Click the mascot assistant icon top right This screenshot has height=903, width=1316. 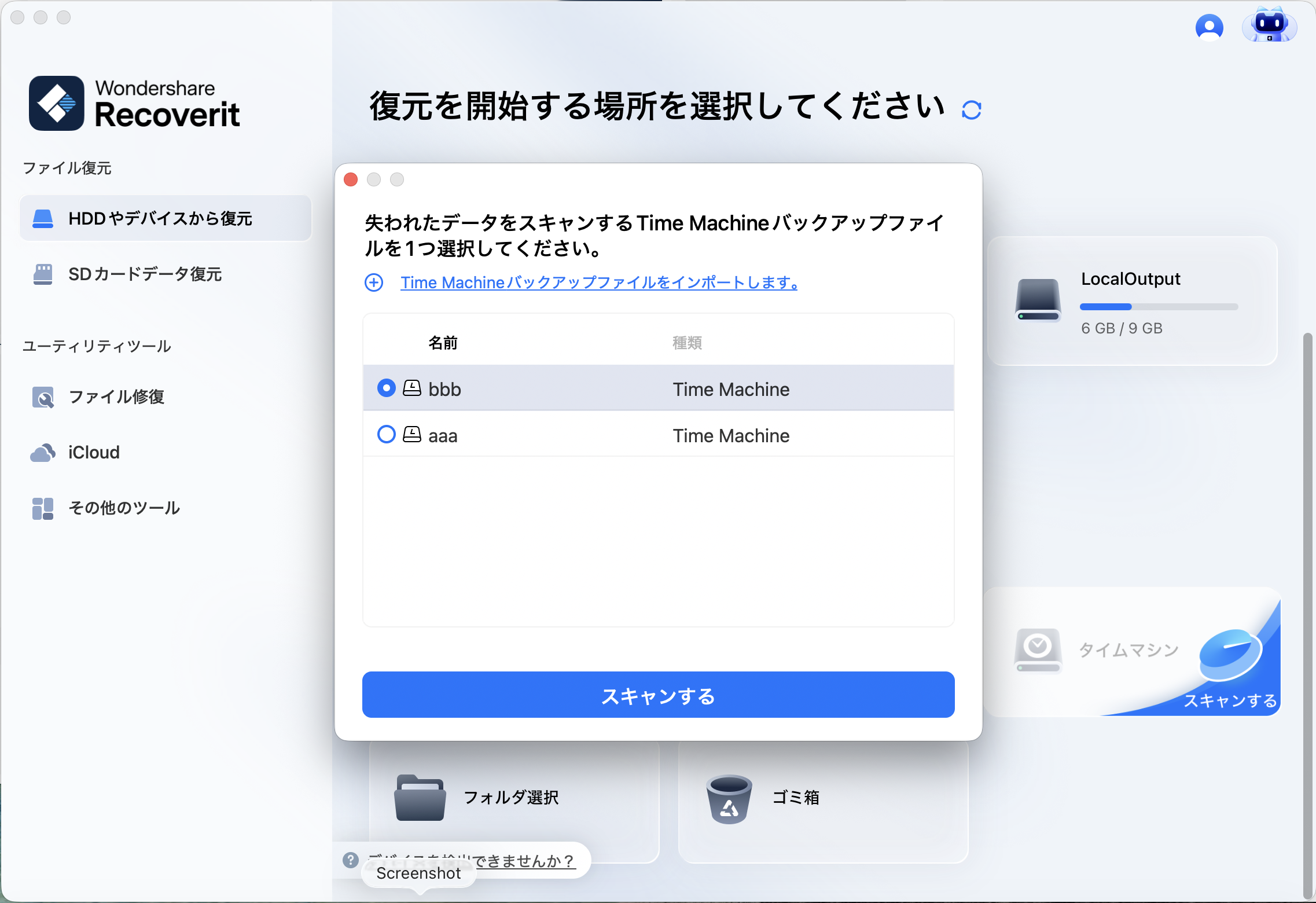pos(1270,26)
